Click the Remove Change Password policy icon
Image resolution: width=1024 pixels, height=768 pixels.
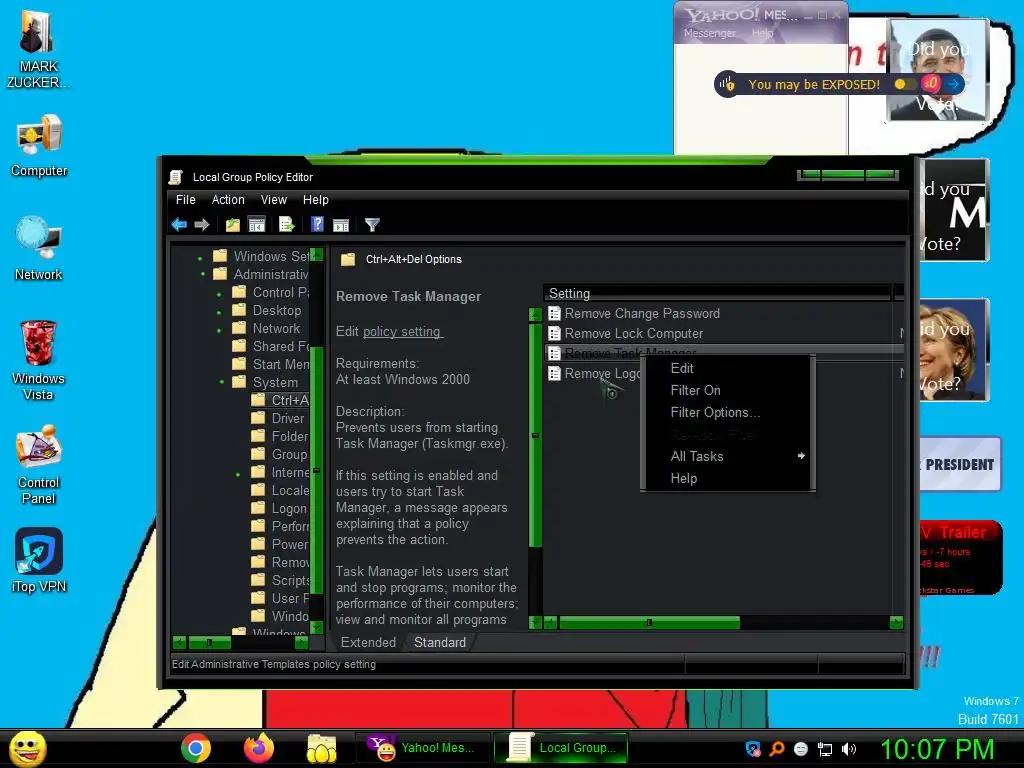point(554,313)
